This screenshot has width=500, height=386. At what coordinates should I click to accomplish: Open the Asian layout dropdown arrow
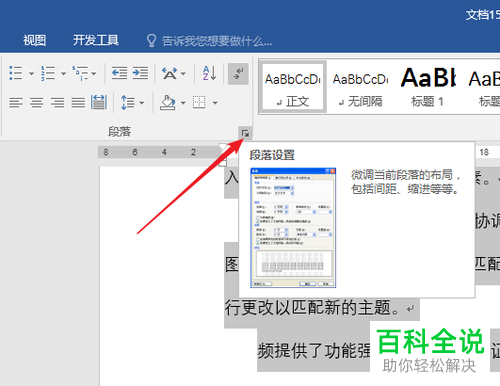[x=183, y=73]
